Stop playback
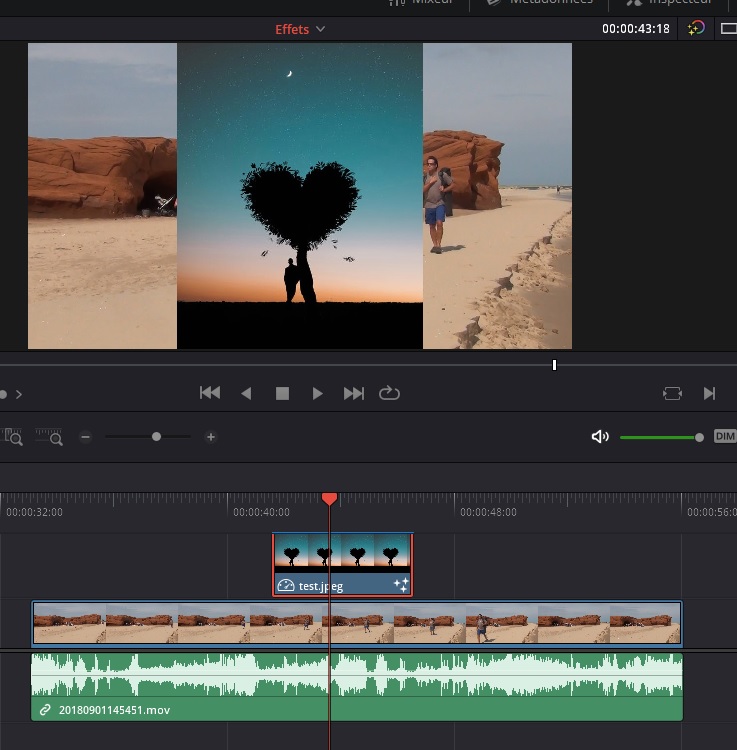 [x=282, y=393]
